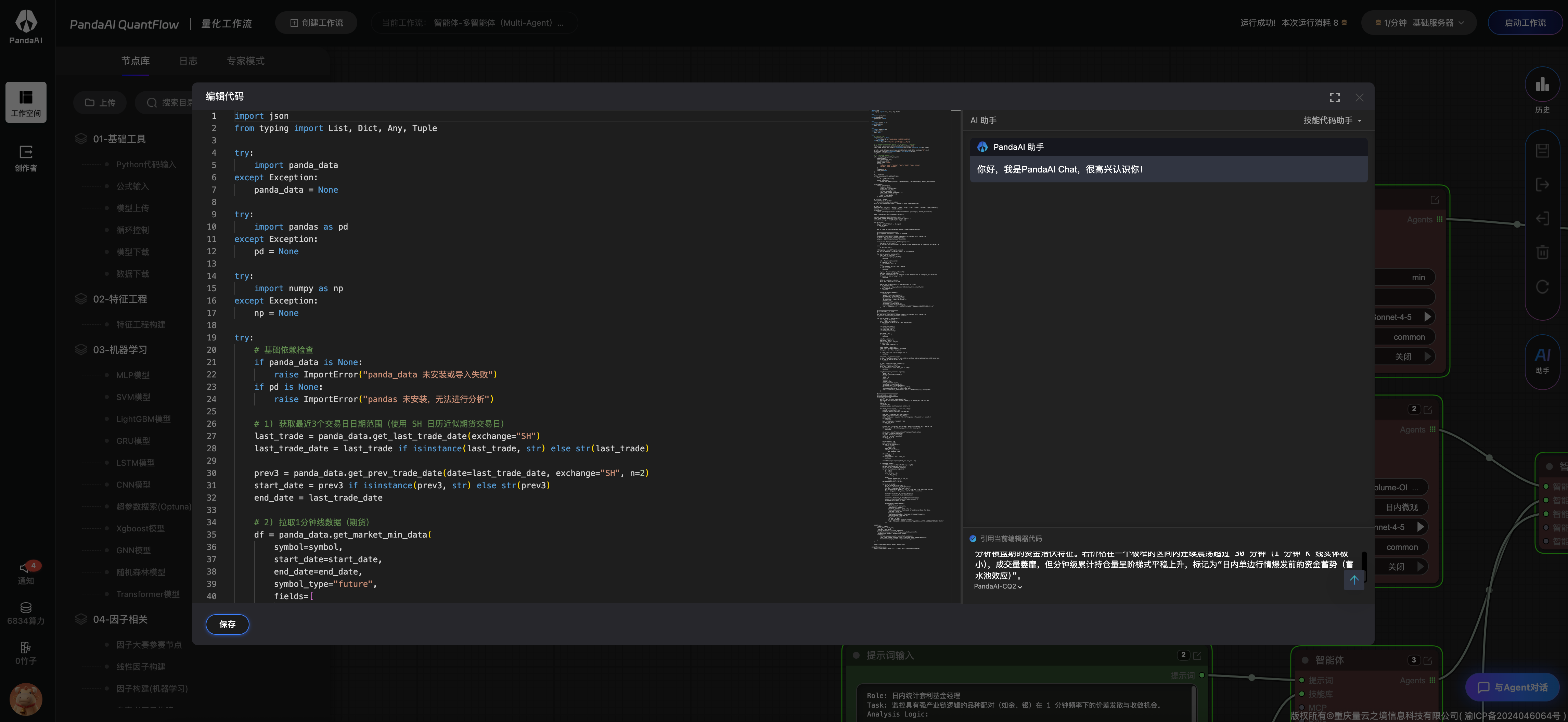Open the 工作空间 workspace sidebar icon
1568x722 pixels.
click(26, 102)
